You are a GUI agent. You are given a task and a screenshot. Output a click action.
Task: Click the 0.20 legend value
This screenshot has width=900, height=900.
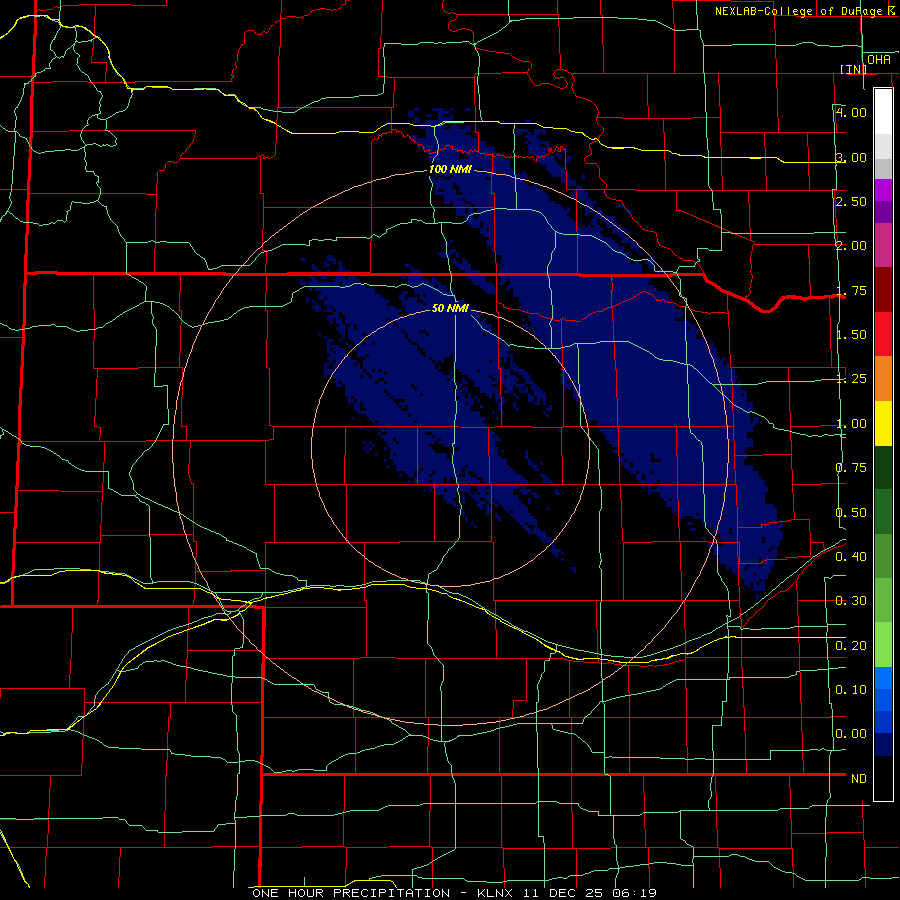[x=851, y=646]
